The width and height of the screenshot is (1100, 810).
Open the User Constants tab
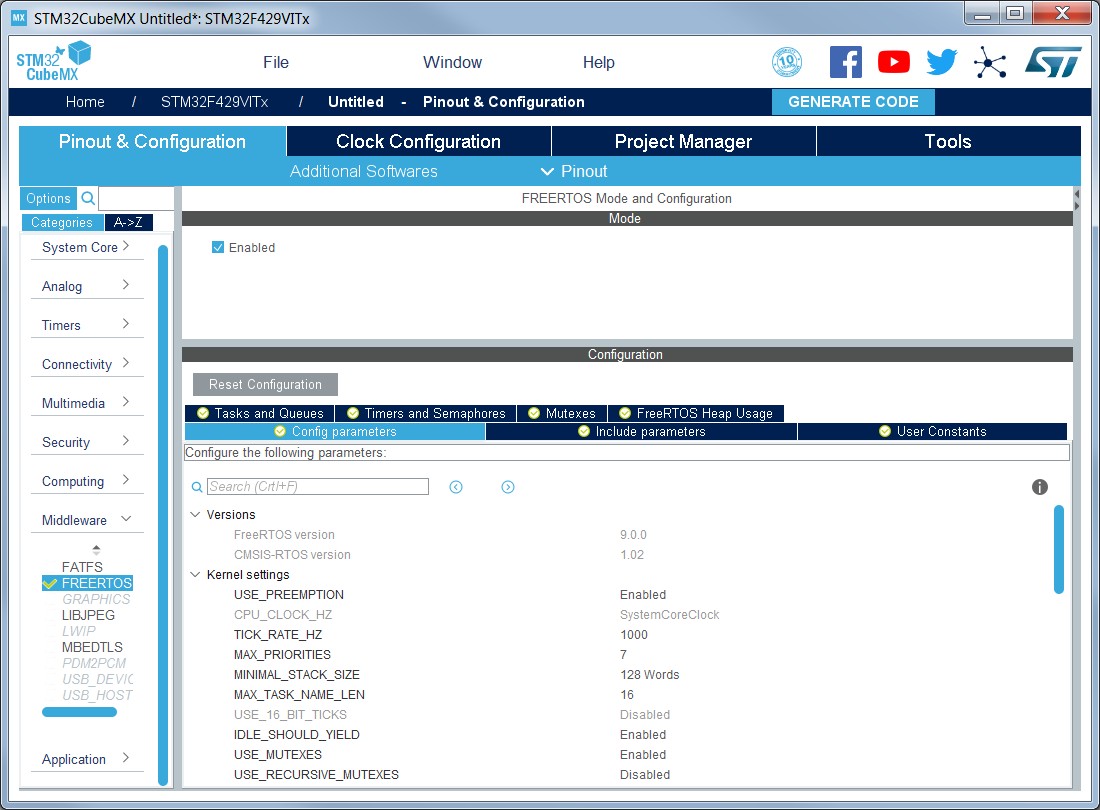click(932, 431)
